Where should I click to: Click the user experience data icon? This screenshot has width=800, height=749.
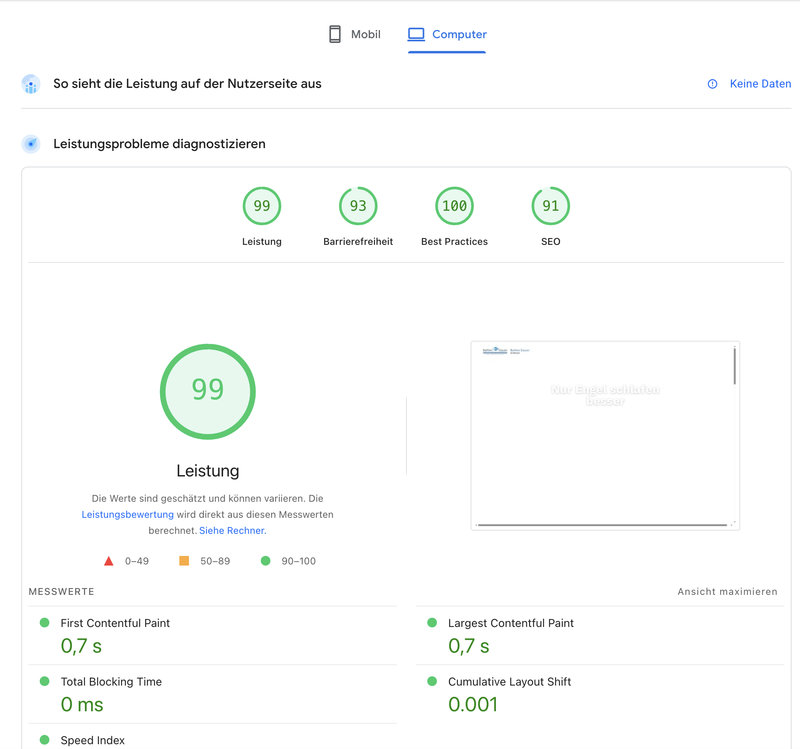(x=31, y=85)
